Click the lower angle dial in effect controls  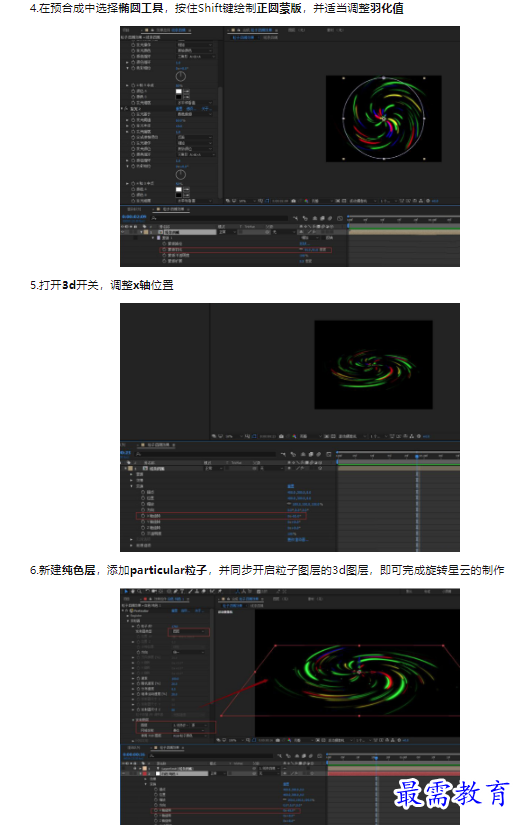point(181,175)
